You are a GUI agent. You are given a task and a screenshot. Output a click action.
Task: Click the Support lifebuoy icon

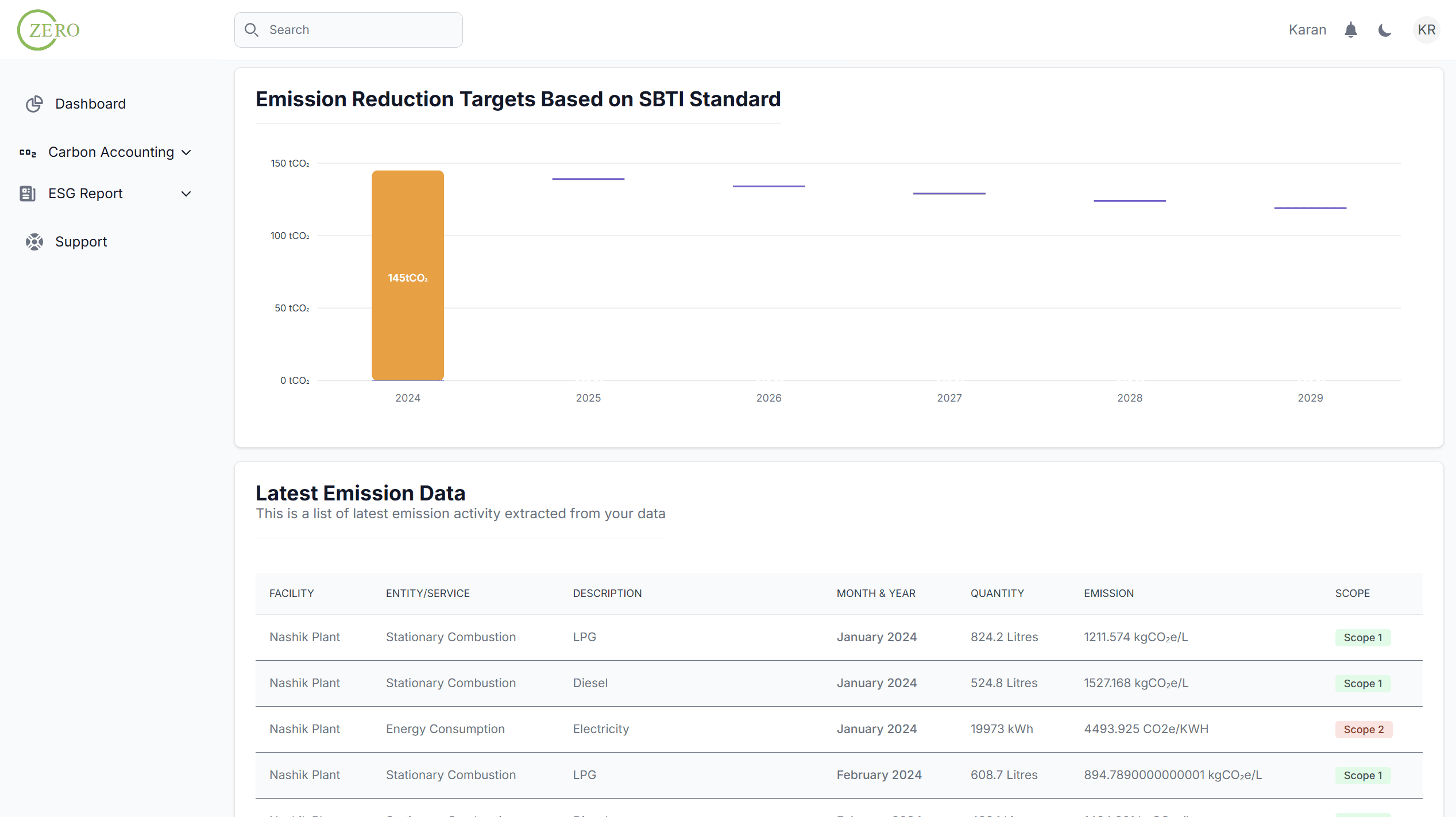point(34,242)
